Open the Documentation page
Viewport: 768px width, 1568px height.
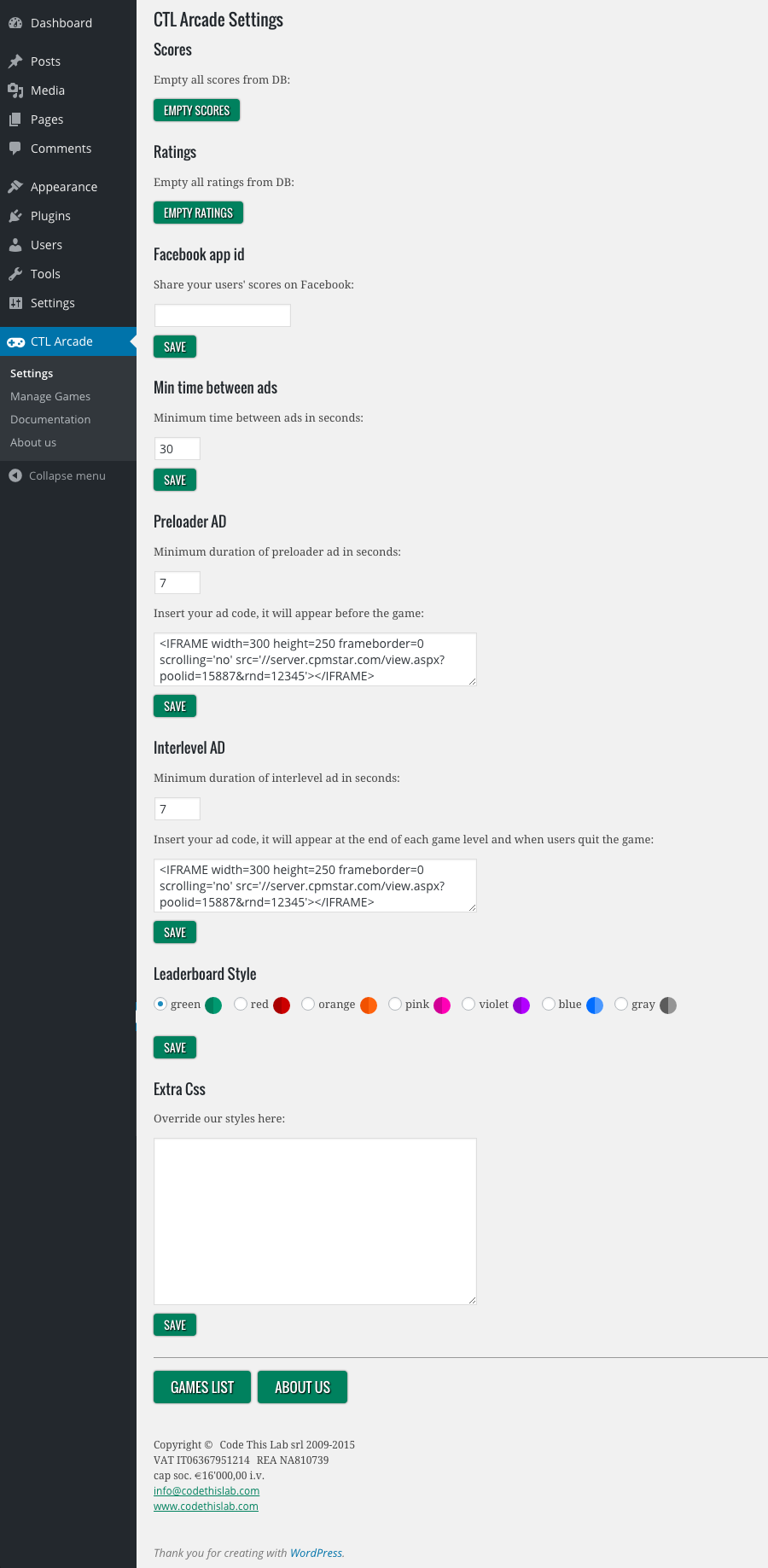[49, 419]
